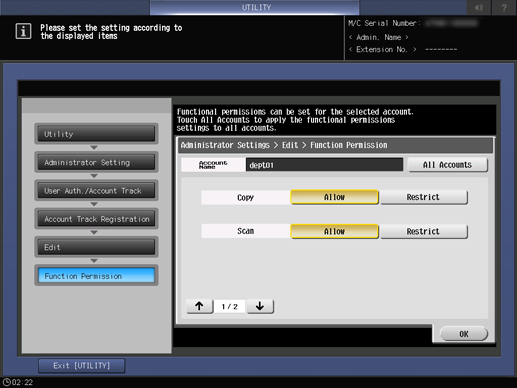Confirm settings with the OK button
This screenshot has width=517, height=388.
pos(464,334)
